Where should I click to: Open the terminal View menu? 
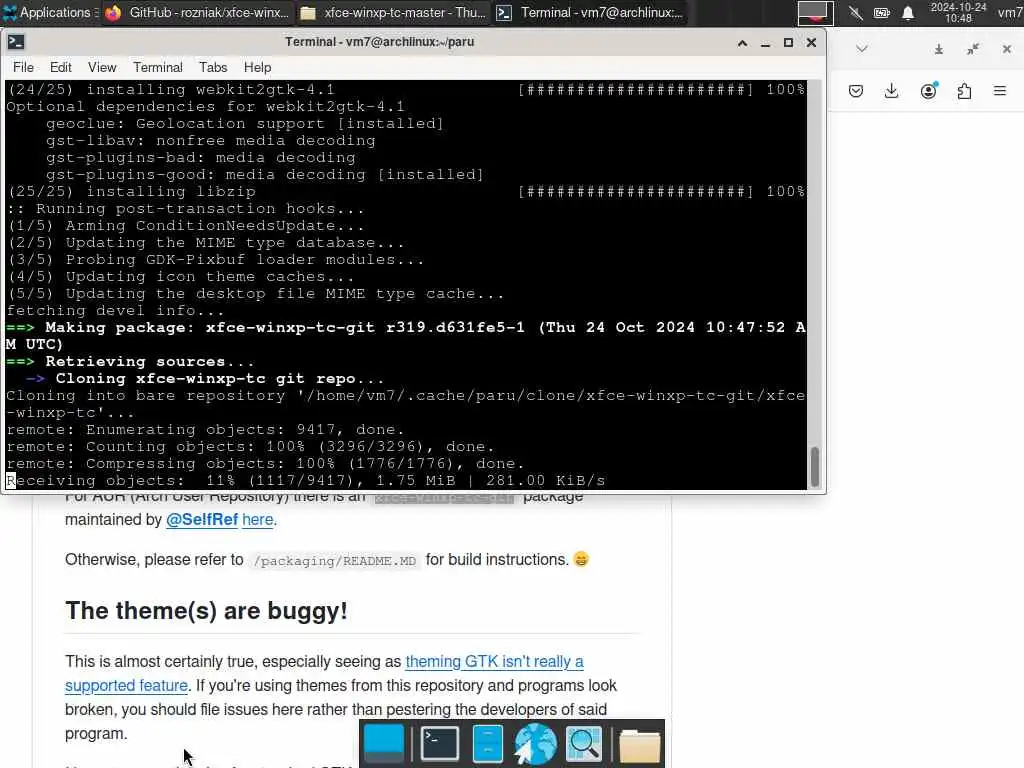(x=102, y=67)
